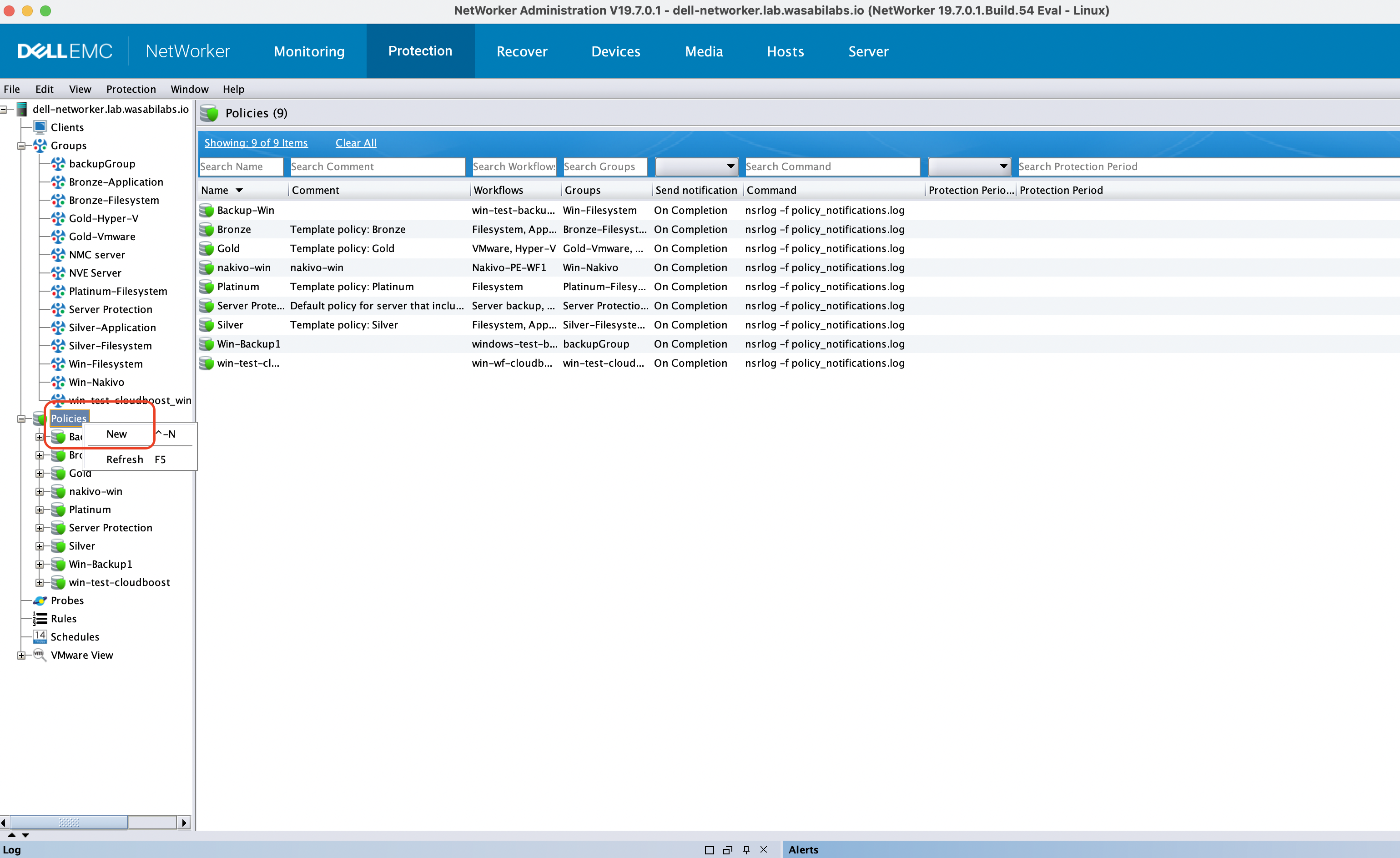
Task: Switch to the Media tab
Action: (704, 51)
